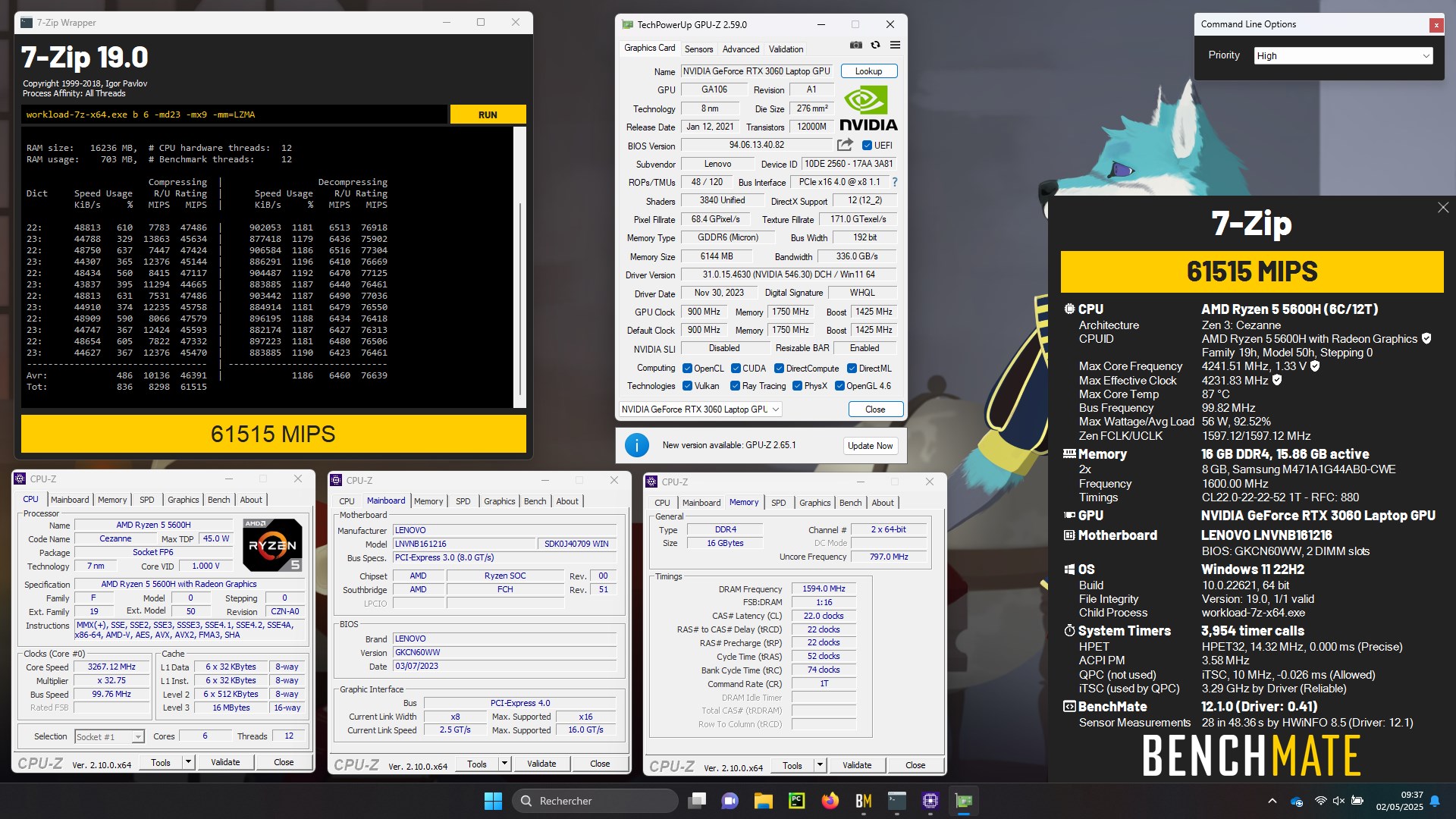Open BenchMate icon in taskbar

click(x=863, y=801)
